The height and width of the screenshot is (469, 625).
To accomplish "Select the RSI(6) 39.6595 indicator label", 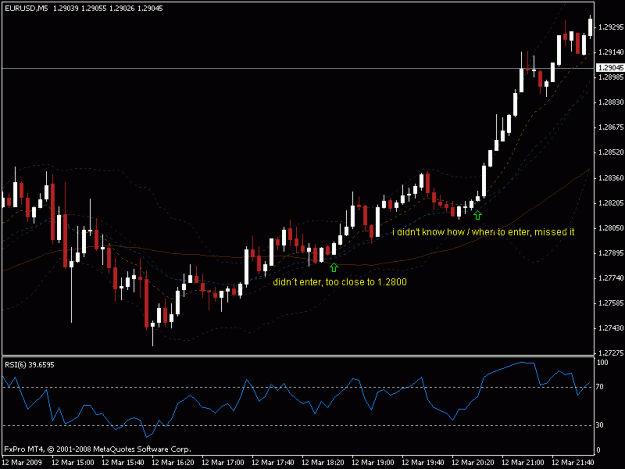I will 29,365.
